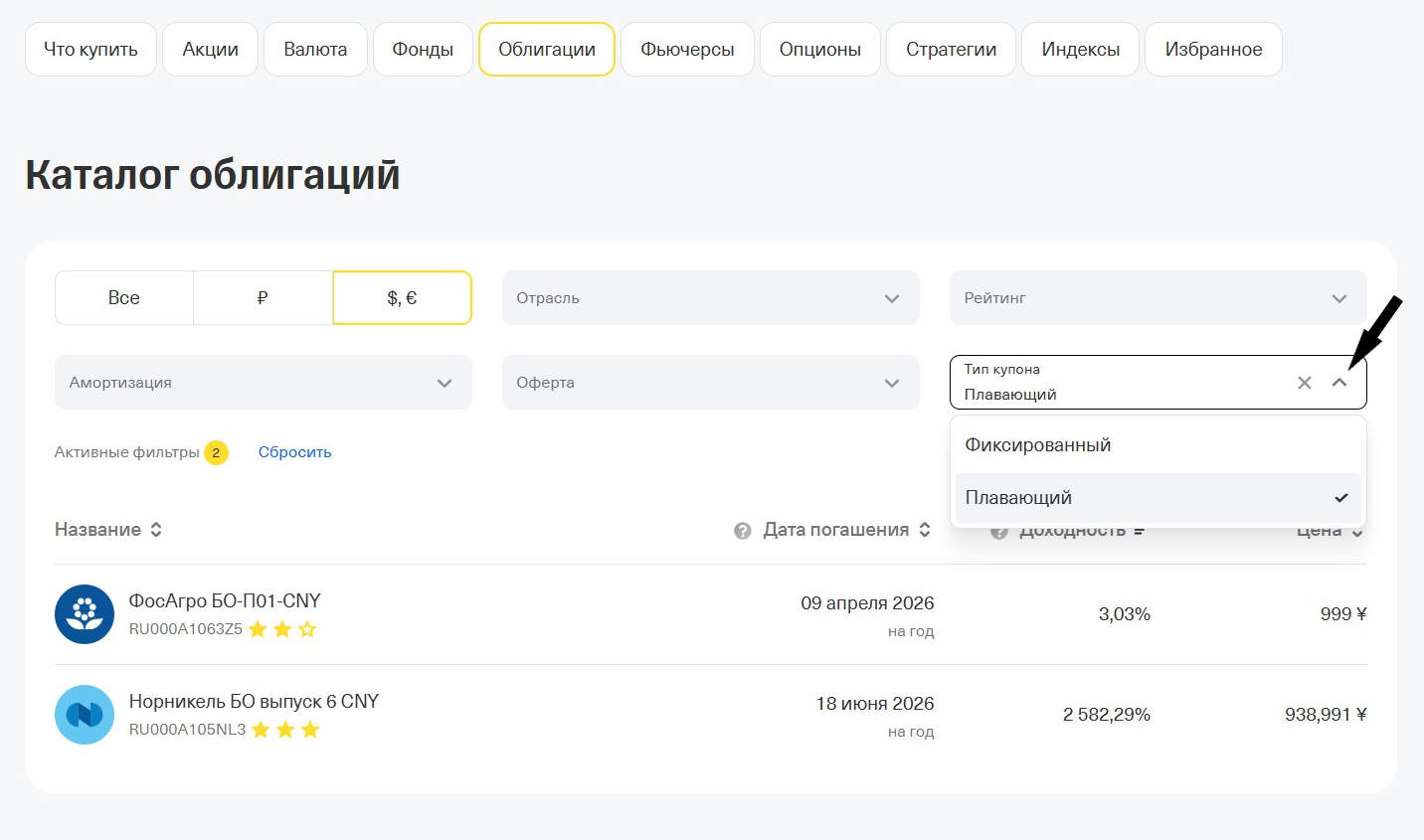Click the star rating of ФосАгро bond
This screenshot has height=840, width=1424.
(x=282, y=629)
